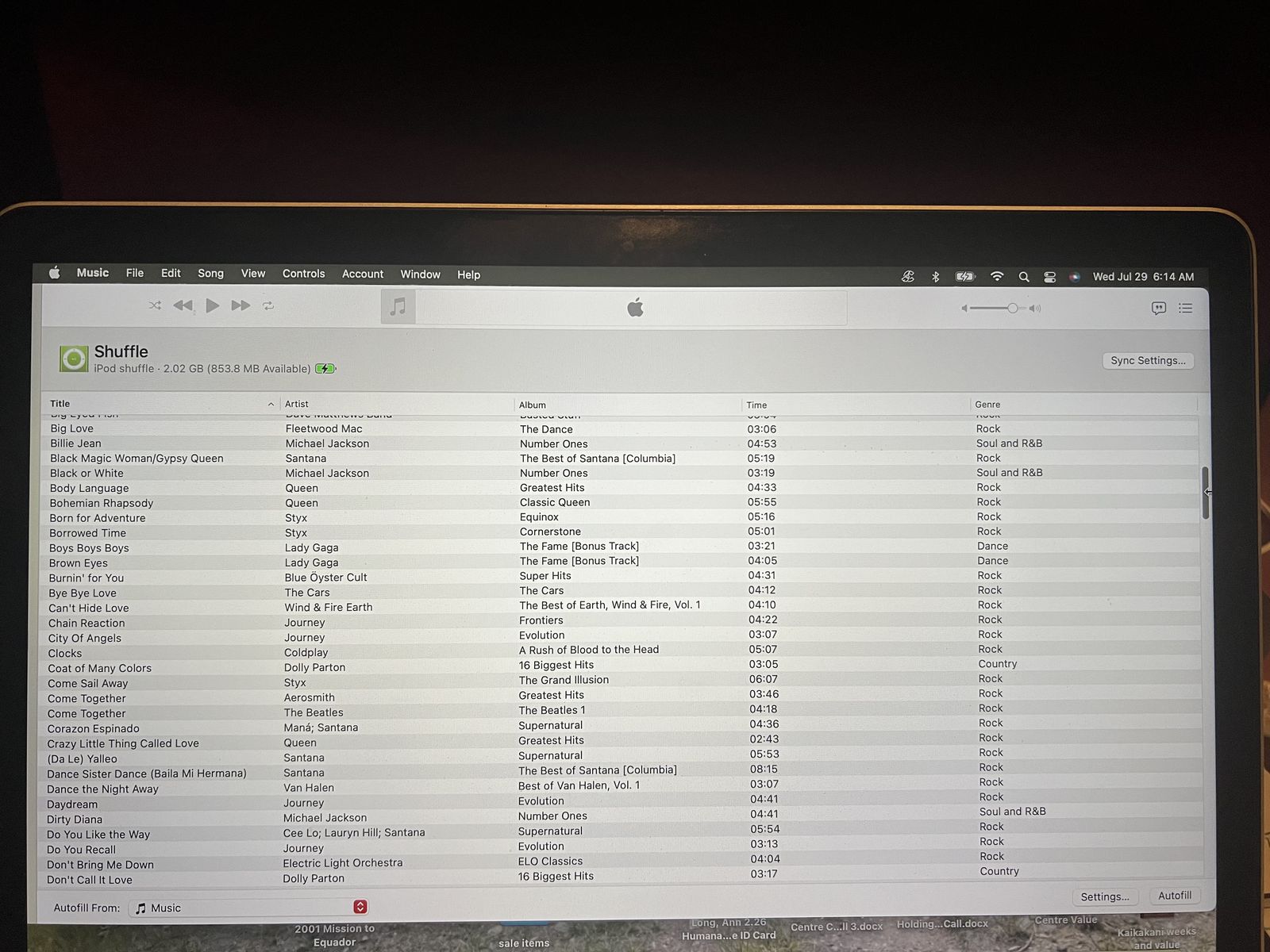The image size is (1270, 952).
Task: Toggle shuffle playback icon
Action: [155, 305]
